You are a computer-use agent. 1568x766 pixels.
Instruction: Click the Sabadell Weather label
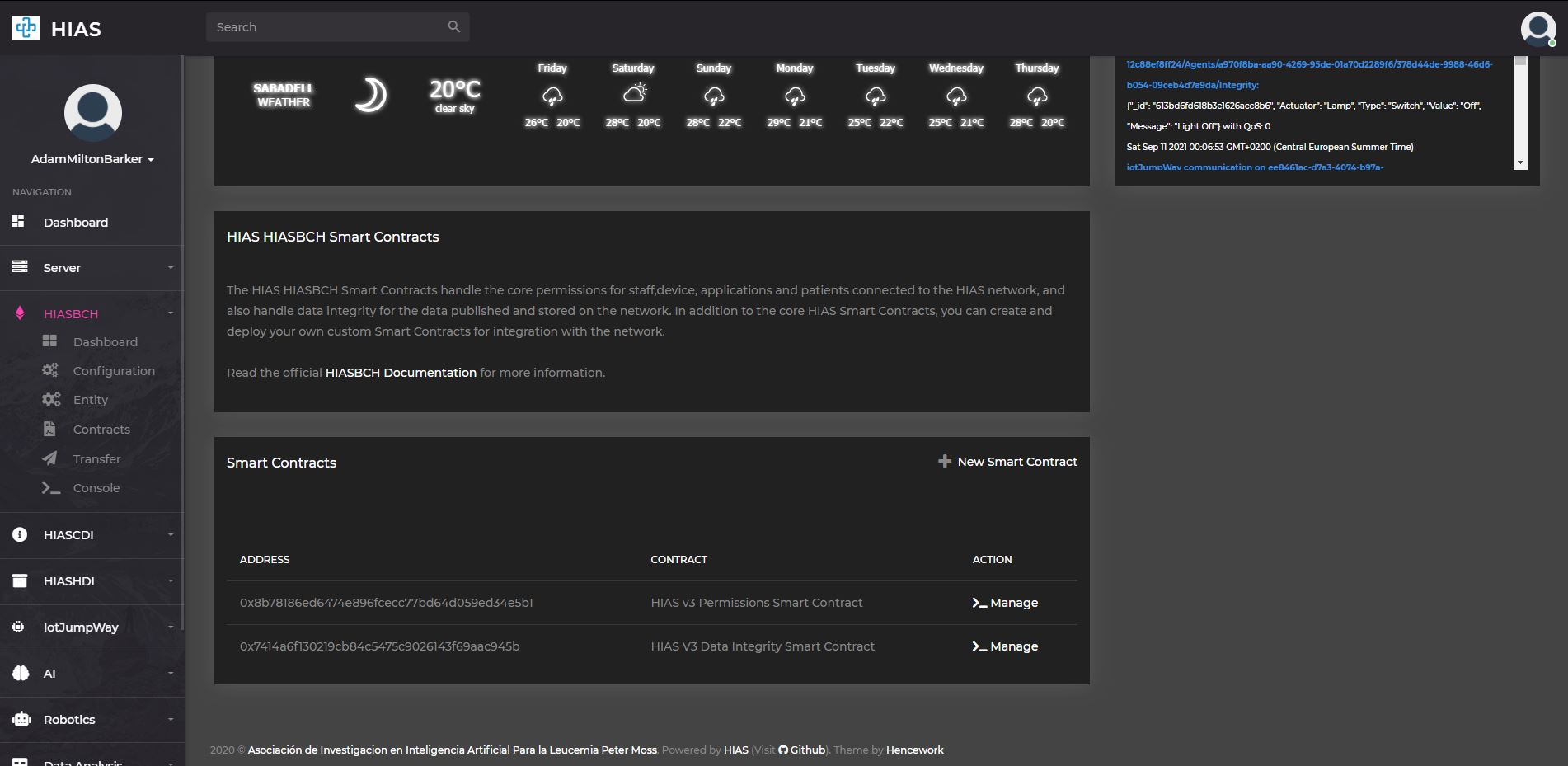tap(284, 95)
